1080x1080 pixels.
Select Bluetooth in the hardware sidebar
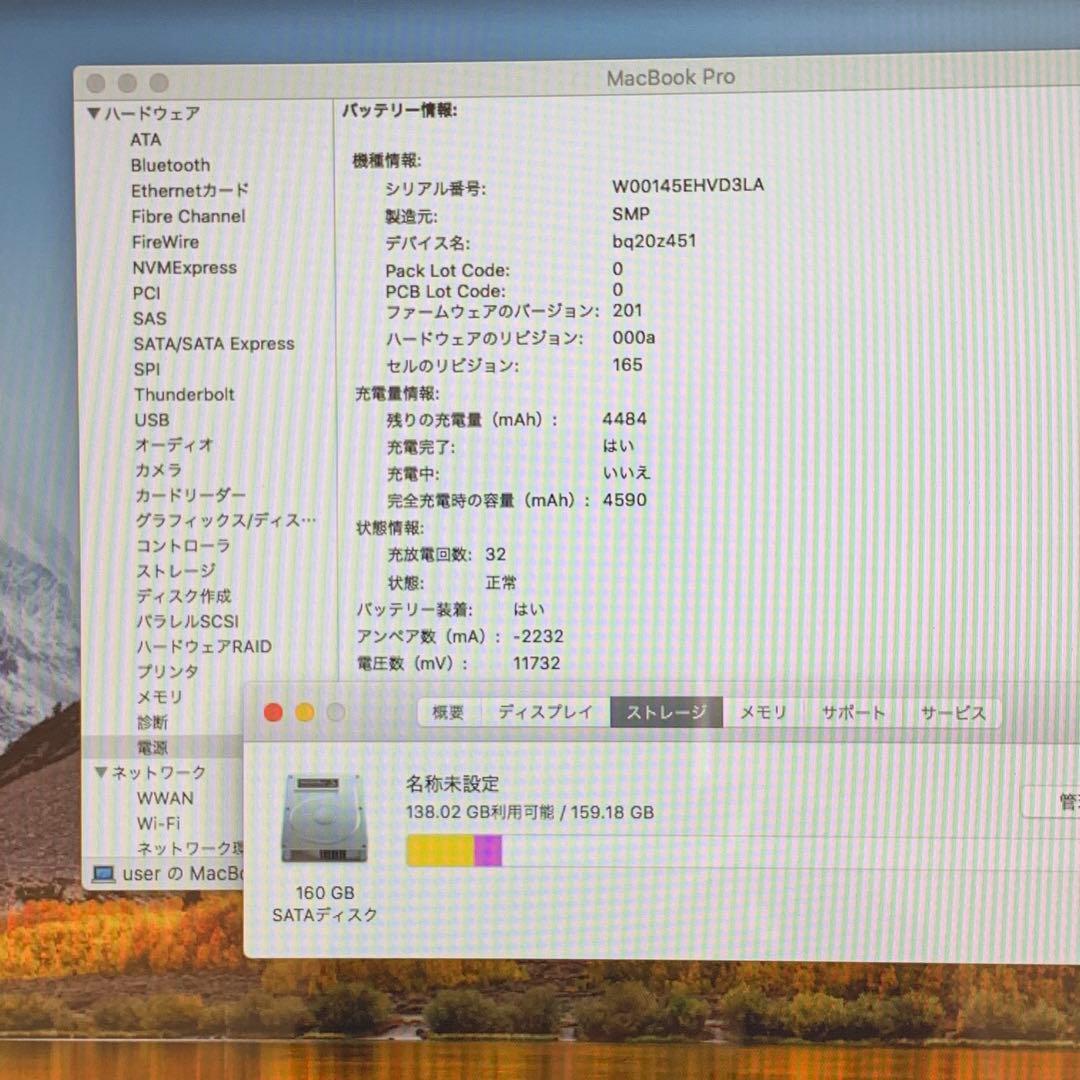click(x=170, y=165)
